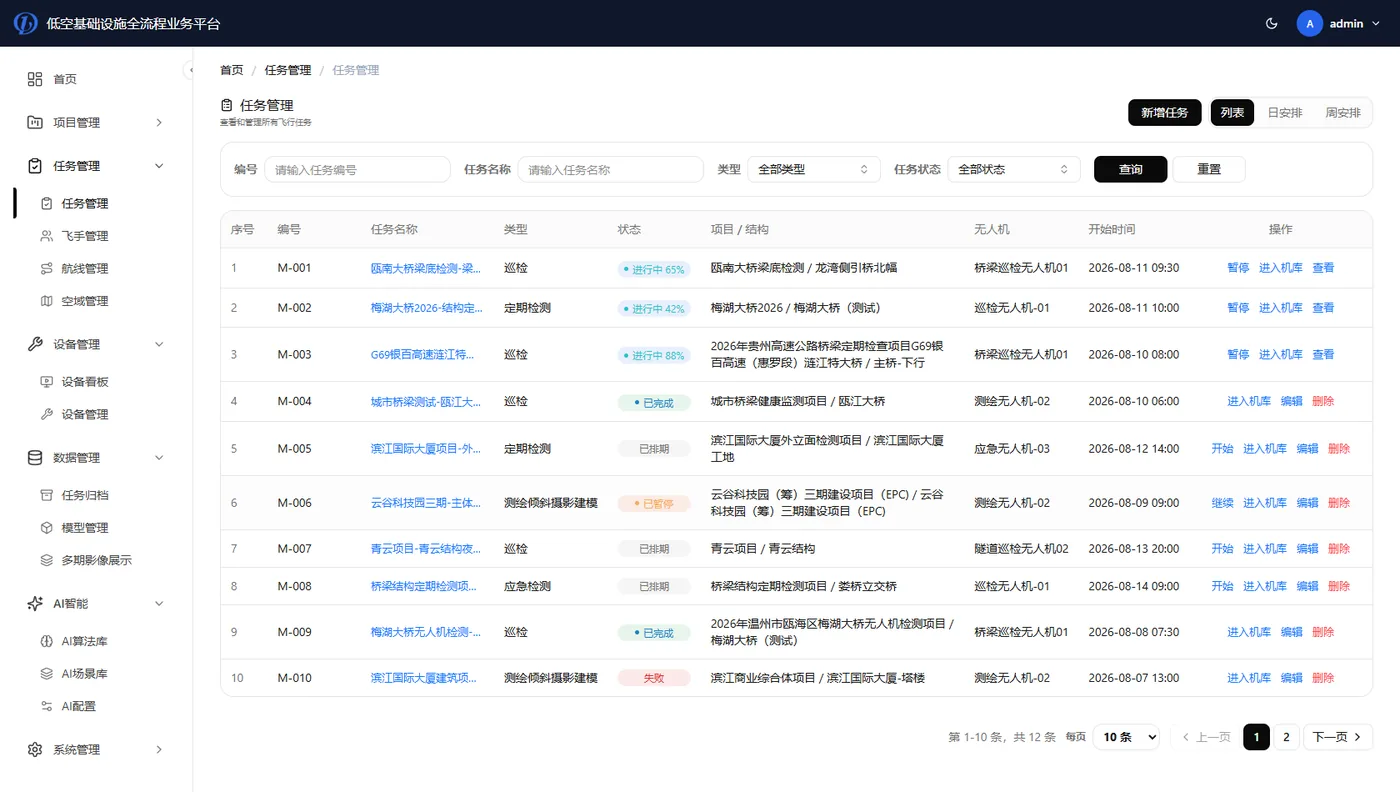Screen dimensions: 1400x792
Task: Click the AI算法库 icon
Action: point(46,641)
